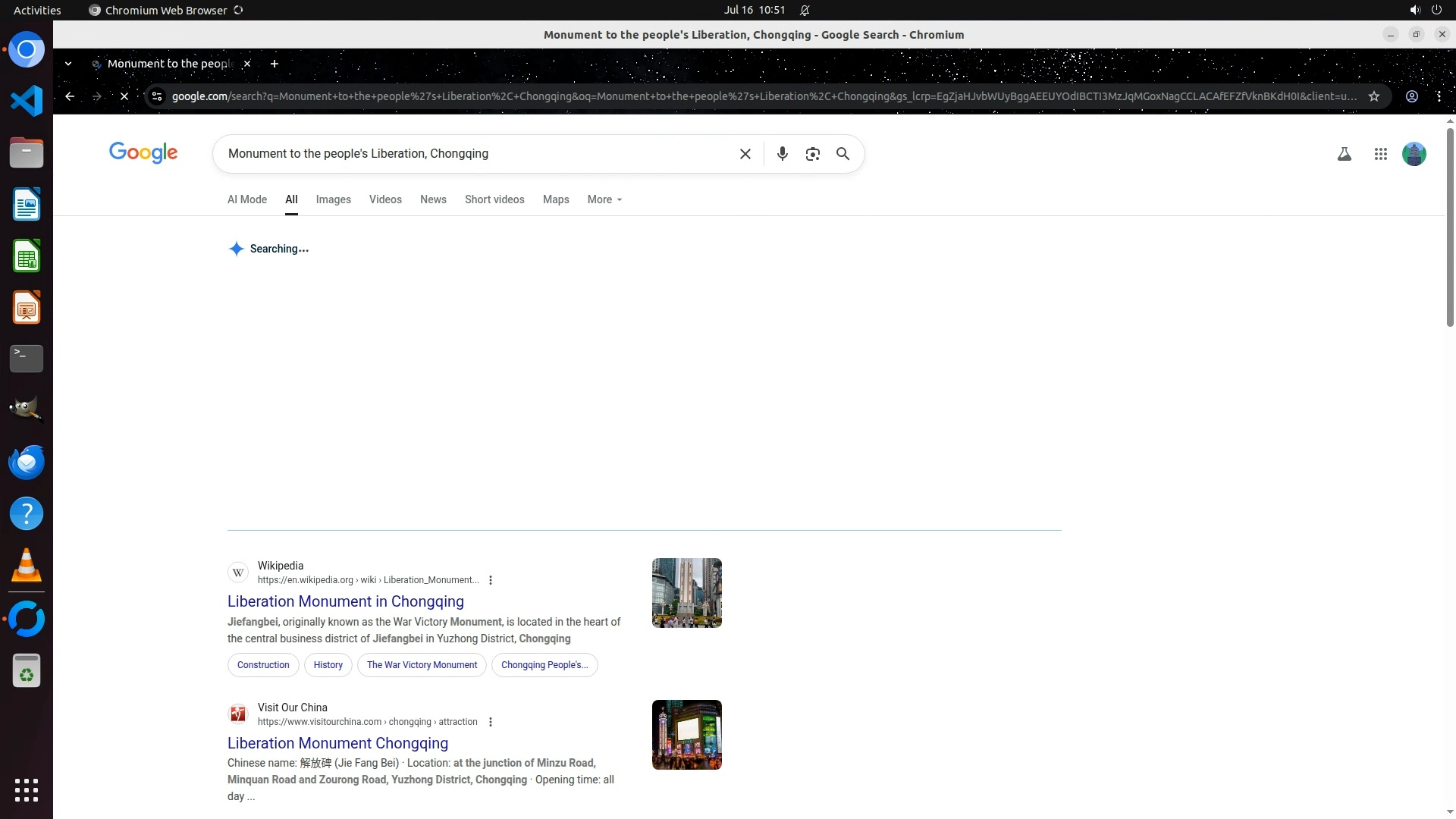Screen dimensions: 1456x819
Task: Expand the More search filters dropdown
Action: [x=604, y=199]
